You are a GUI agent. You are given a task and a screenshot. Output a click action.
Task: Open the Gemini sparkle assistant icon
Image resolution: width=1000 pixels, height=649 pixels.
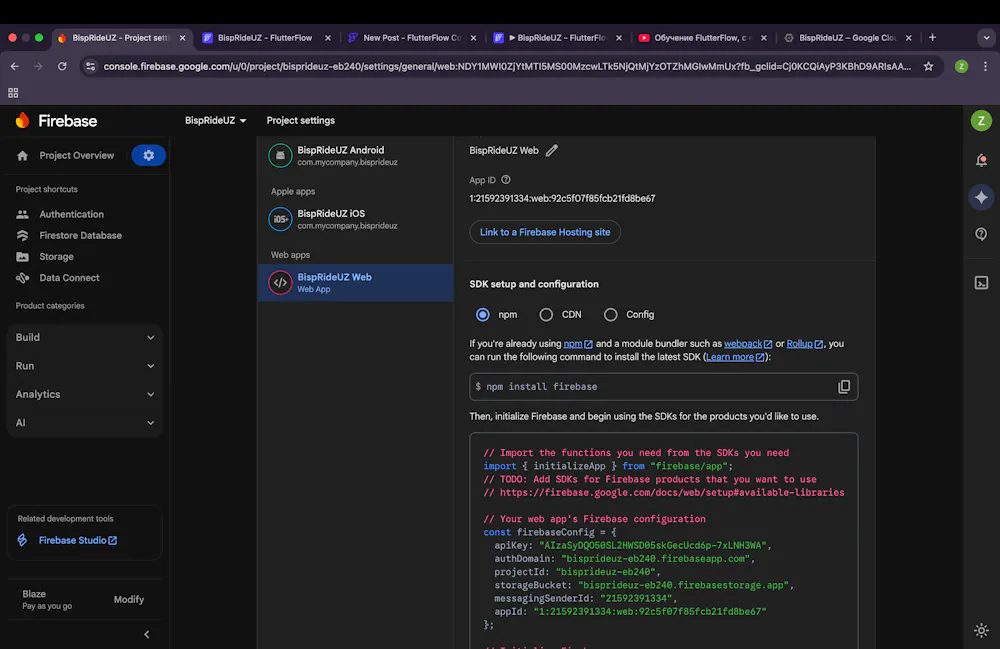[981, 197]
